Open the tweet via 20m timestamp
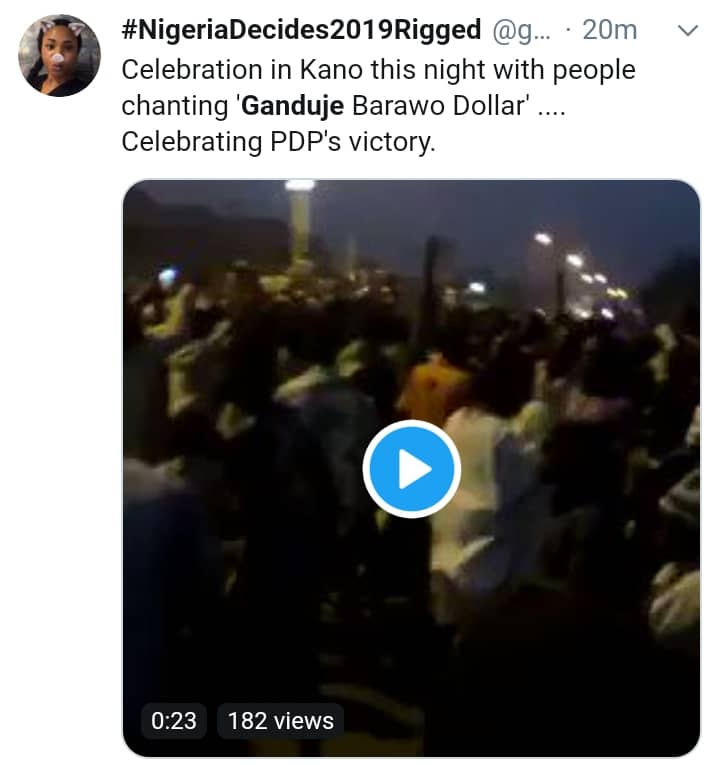Viewport: 720px width, 765px height. point(610,30)
